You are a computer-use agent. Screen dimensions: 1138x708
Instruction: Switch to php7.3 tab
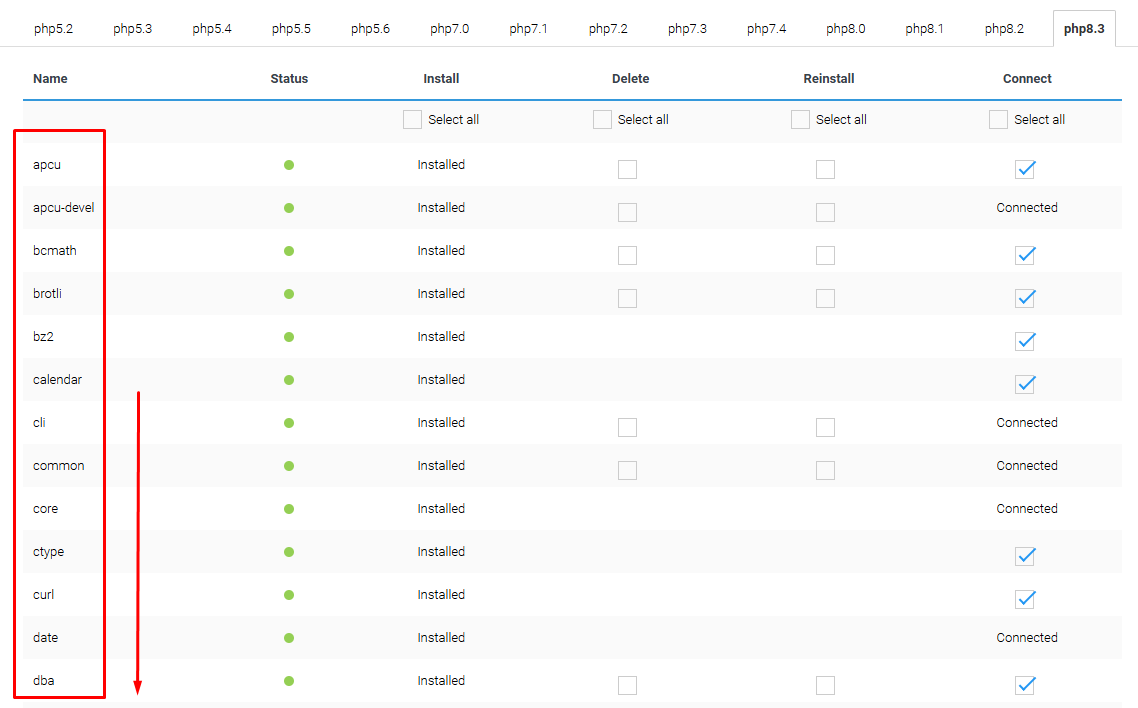coord(687,28)
